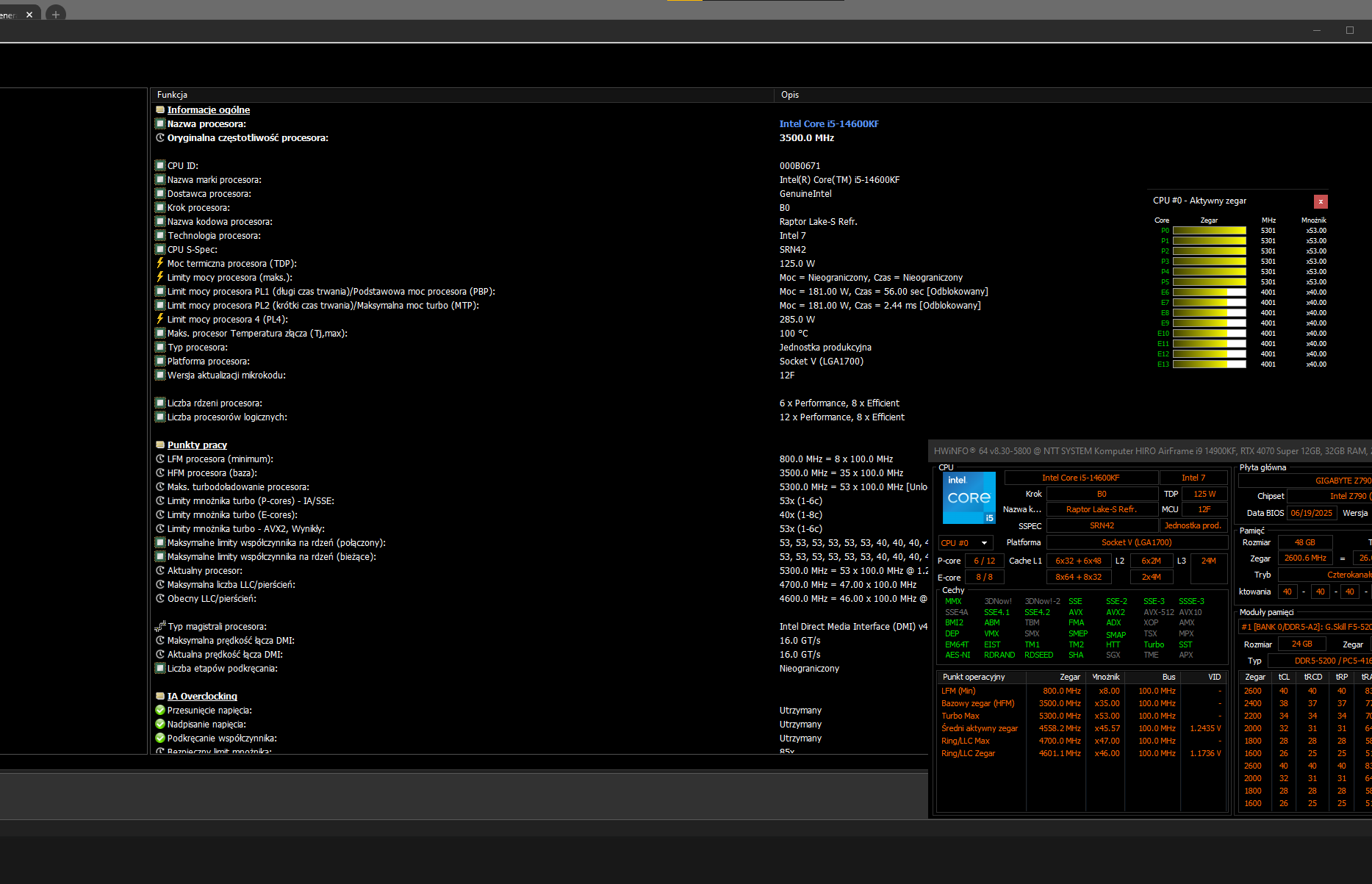Click the P0 core clock bar
The height and width of the screenshot is (884, 1372).
click(1209, 231)
